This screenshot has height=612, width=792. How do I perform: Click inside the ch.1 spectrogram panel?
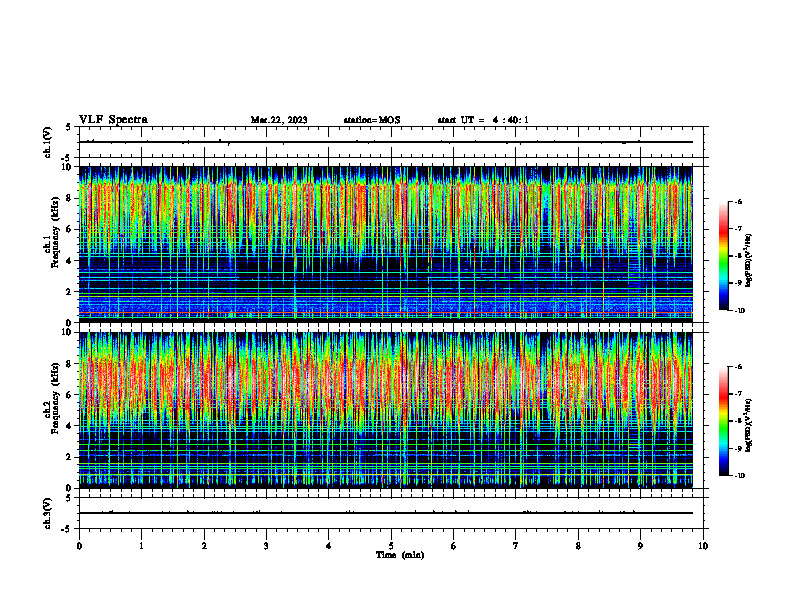tap(386, 244)
